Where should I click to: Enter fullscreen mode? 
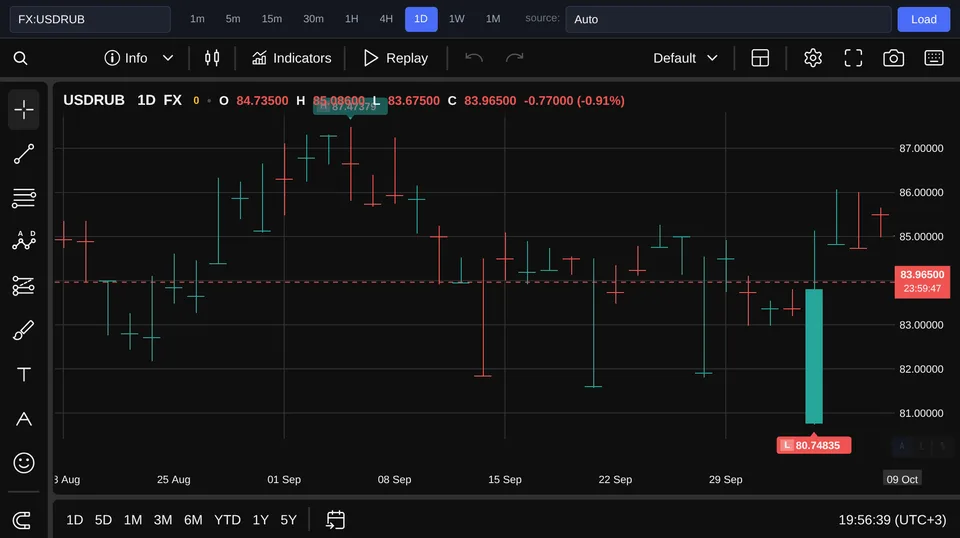pyautogui.click(x=853, y=58)
